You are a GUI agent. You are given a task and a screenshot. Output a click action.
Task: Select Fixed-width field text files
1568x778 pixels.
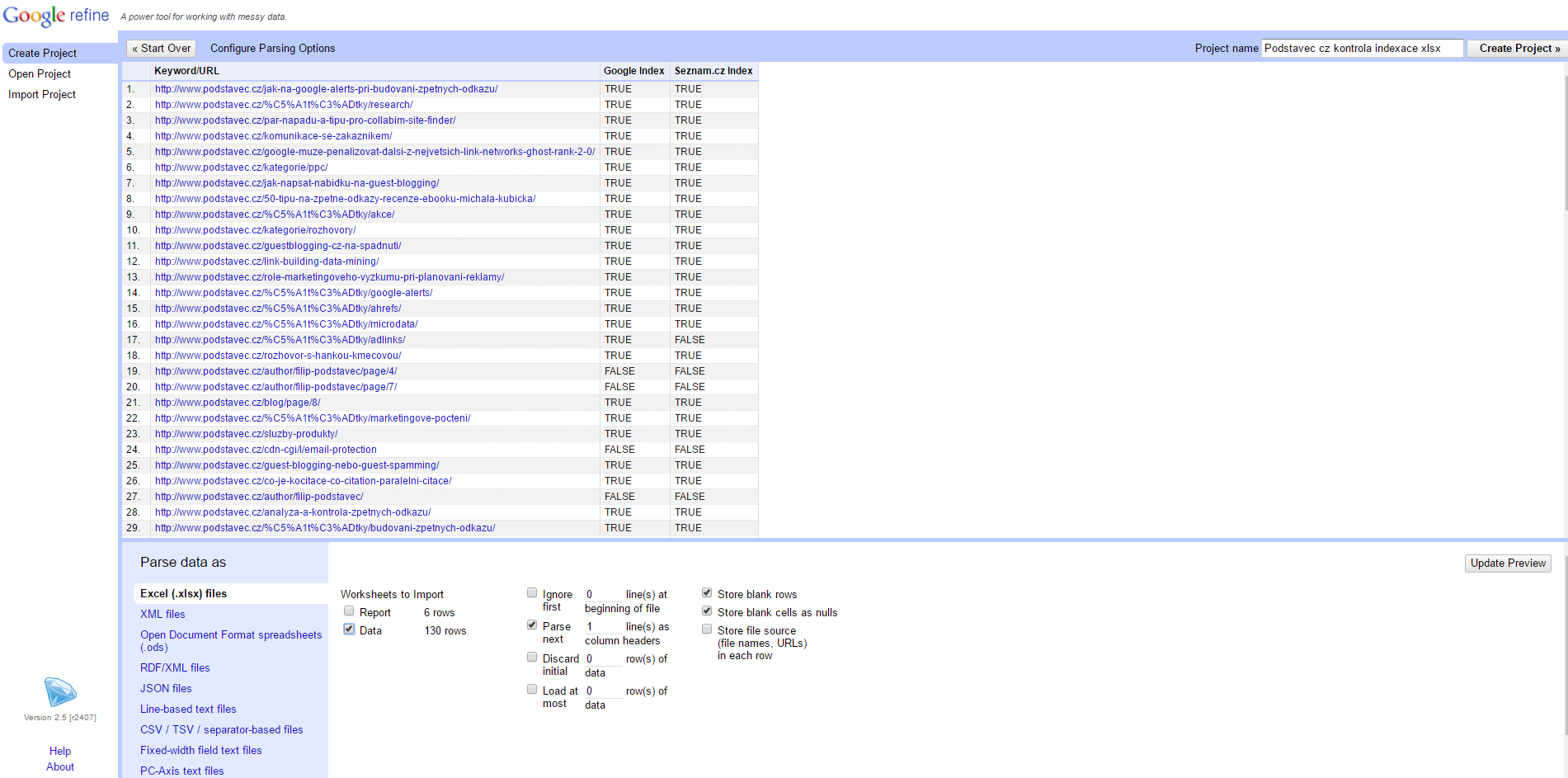tap(201, 750)
